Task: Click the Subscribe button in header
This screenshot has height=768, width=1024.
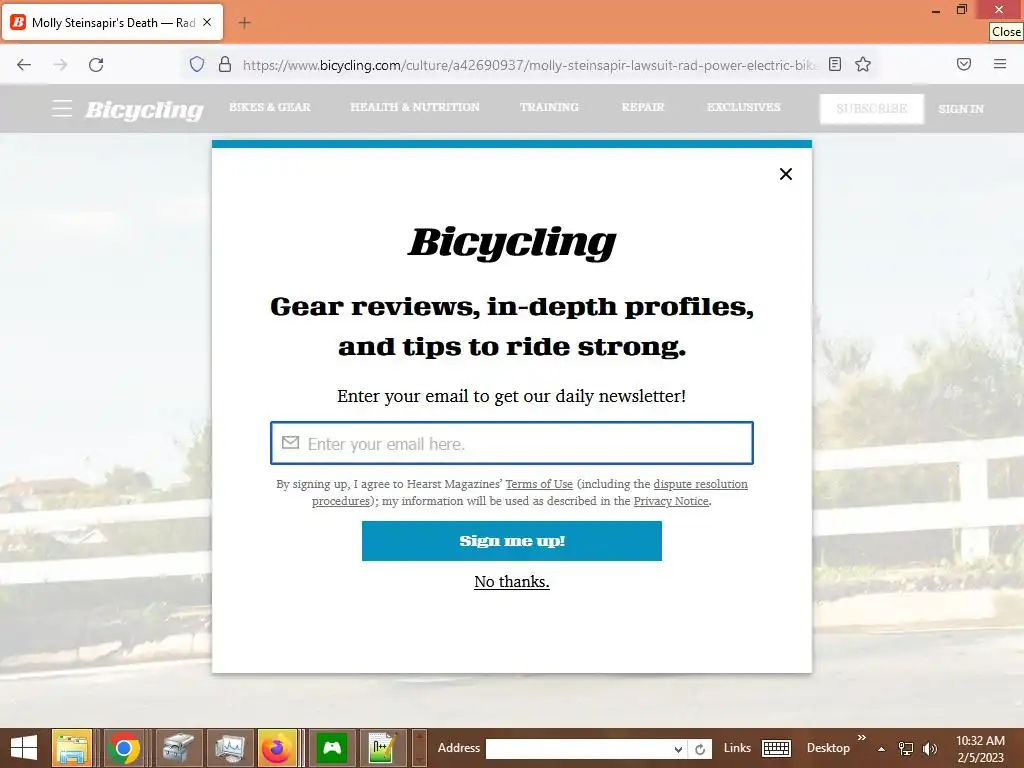Action: pyautogui.click(x=872, y=108)
